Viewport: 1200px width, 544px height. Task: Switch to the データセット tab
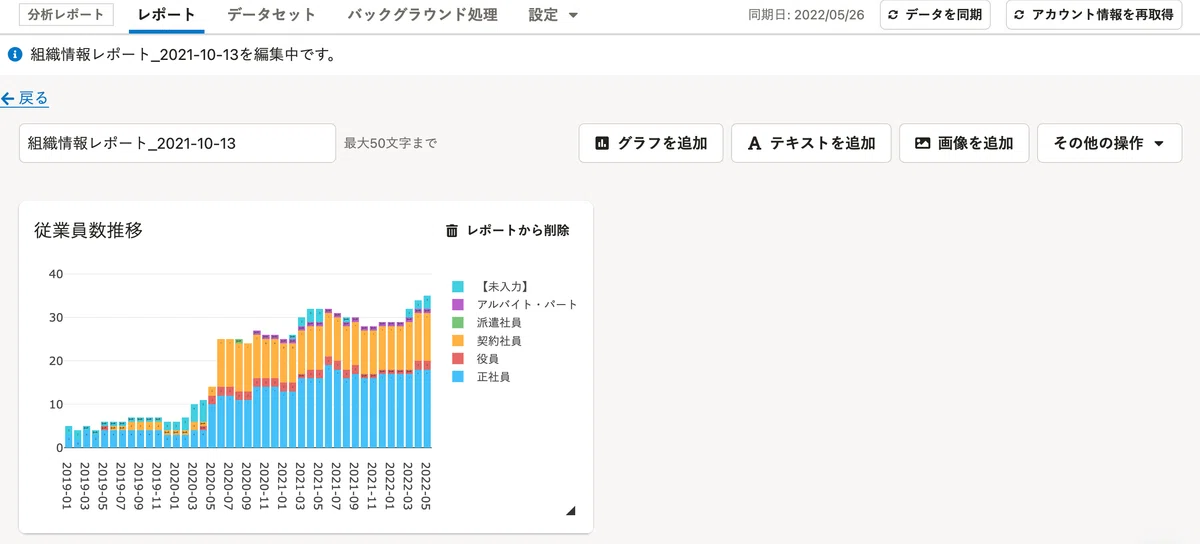point(271,15)
